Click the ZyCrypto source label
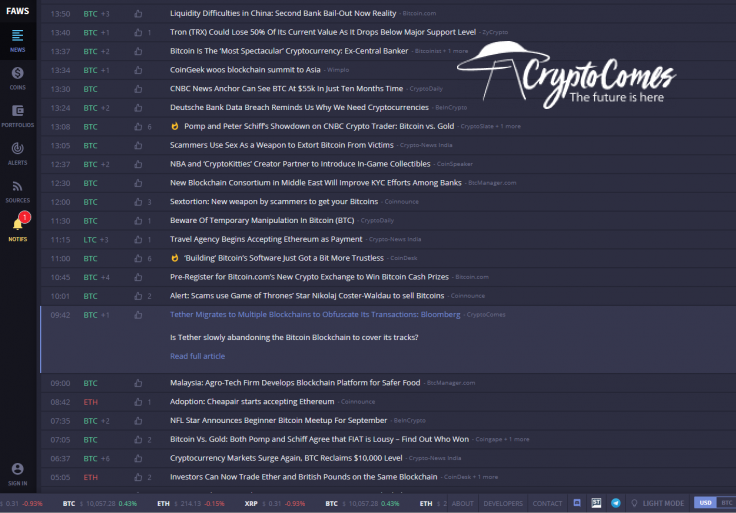 [495, 32]
